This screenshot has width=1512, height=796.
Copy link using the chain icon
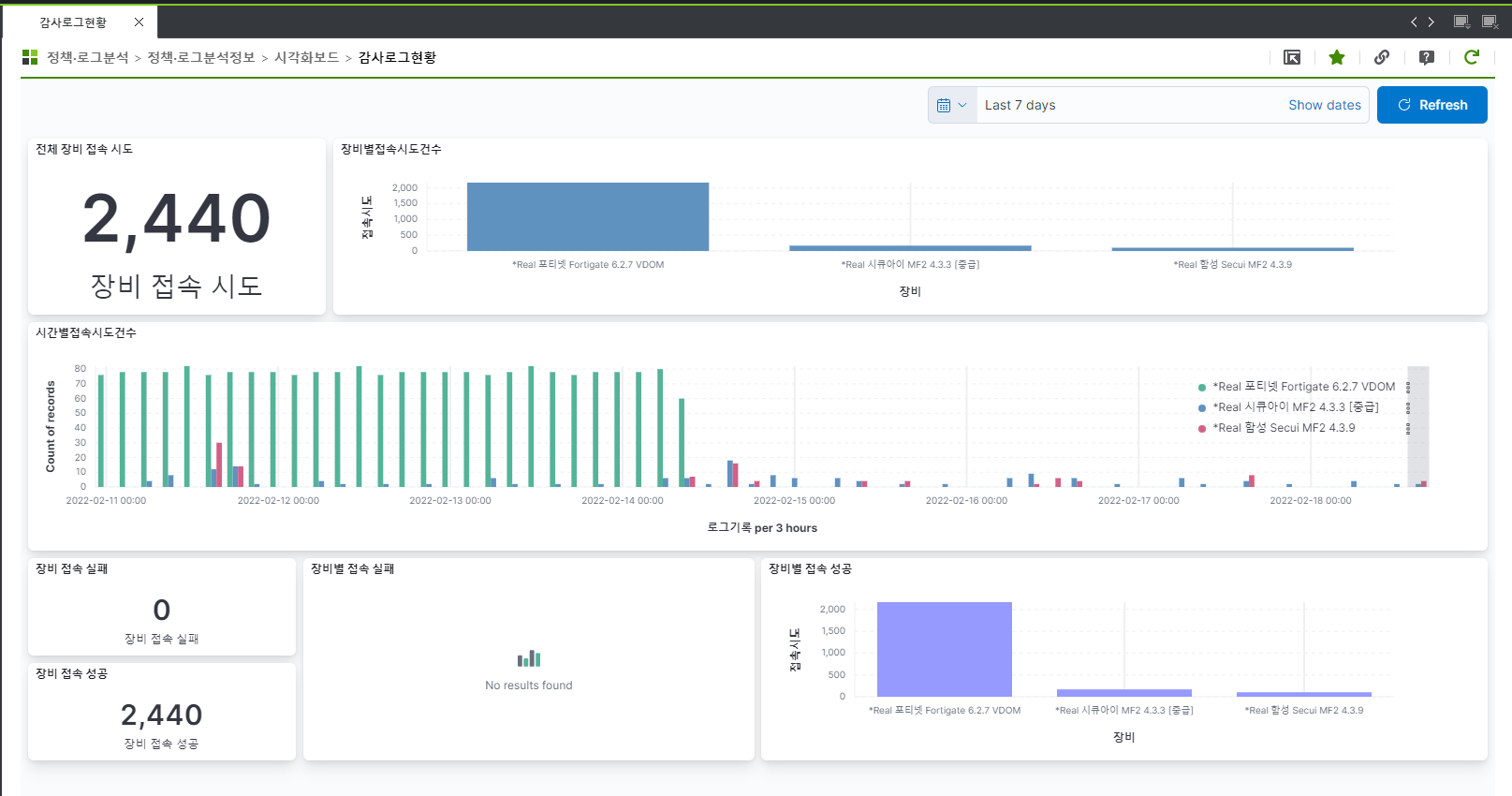(x=1382, y=57)
